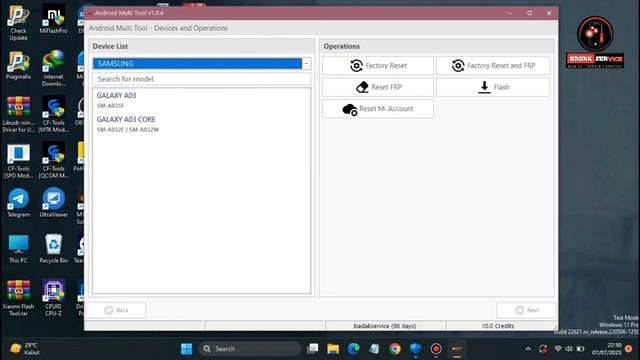Click the Factory Reset operation button
Screen dimensions: 640x360
[x=378, y=66]
